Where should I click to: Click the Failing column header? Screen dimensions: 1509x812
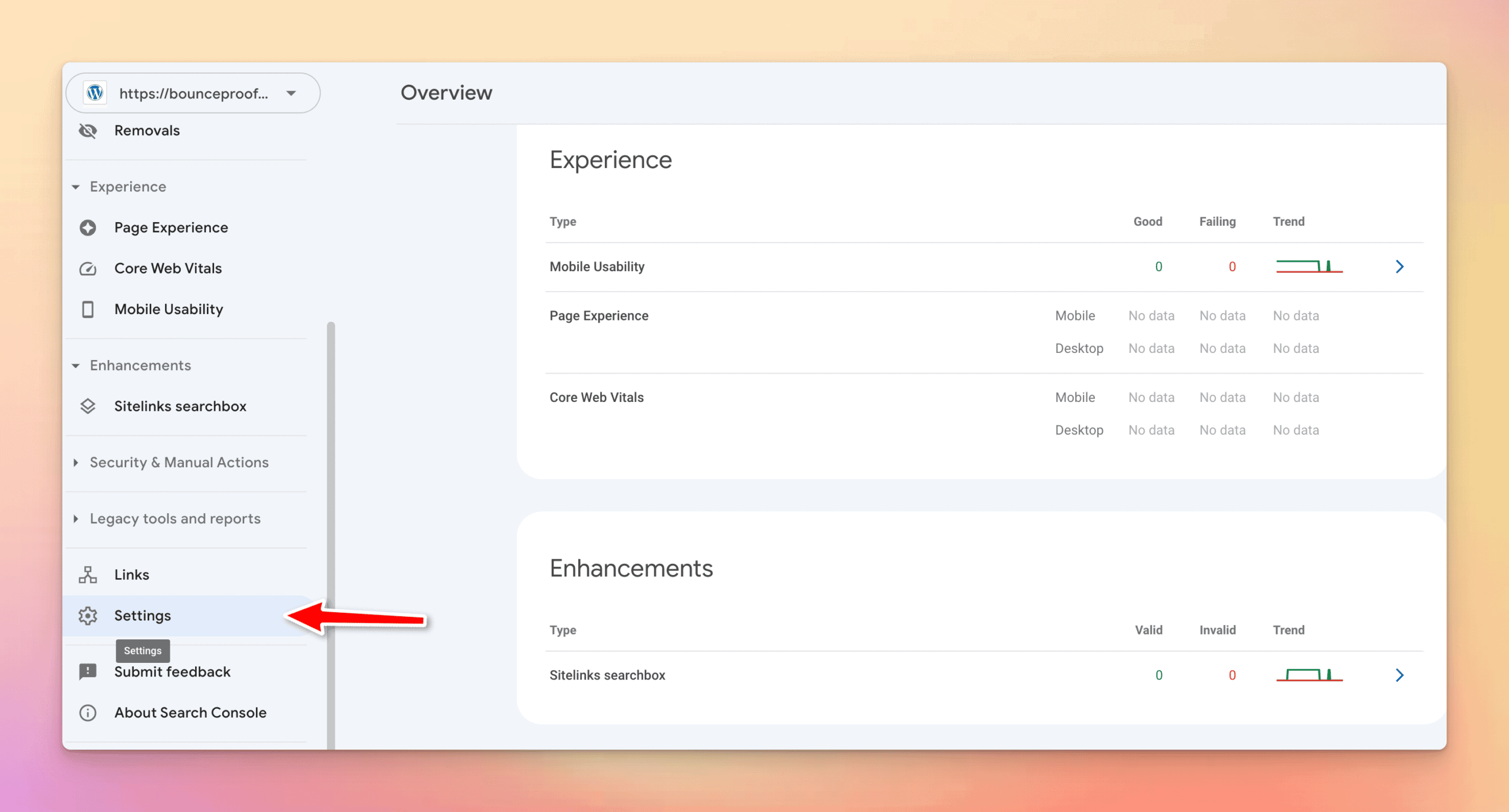[x=1217, y=222]
